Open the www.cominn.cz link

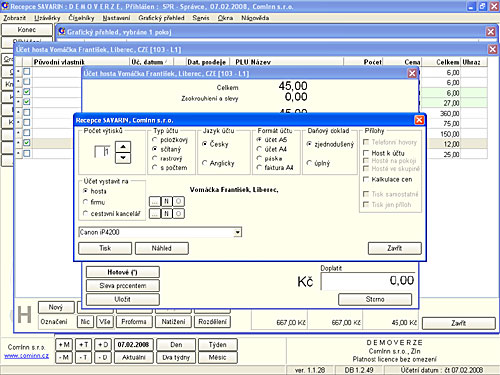pos(26,356)
